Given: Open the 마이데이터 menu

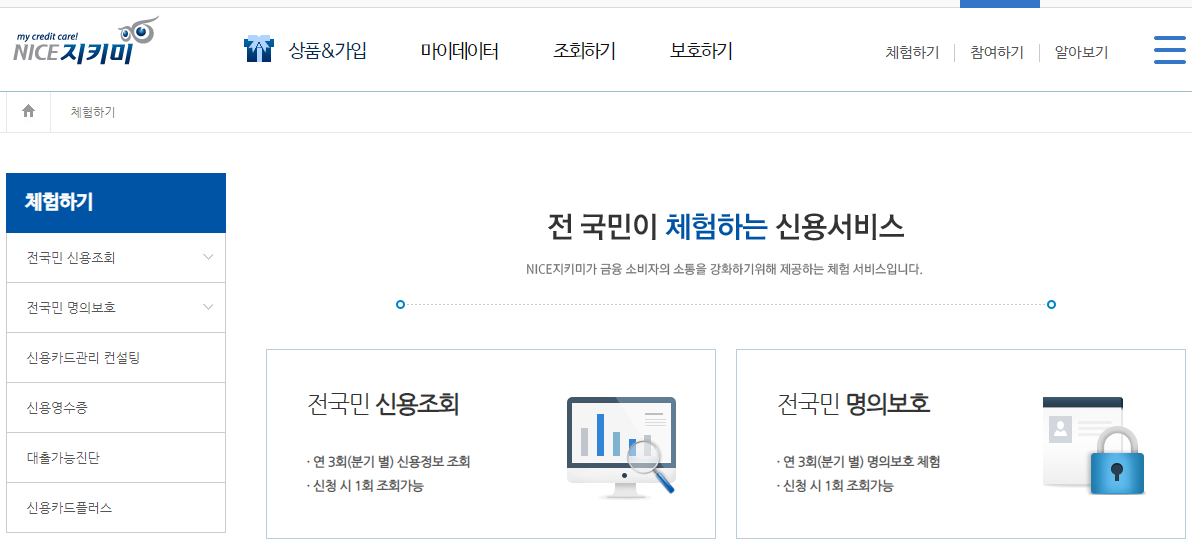Looking at the screenshot, I should [x=460, y=51].
